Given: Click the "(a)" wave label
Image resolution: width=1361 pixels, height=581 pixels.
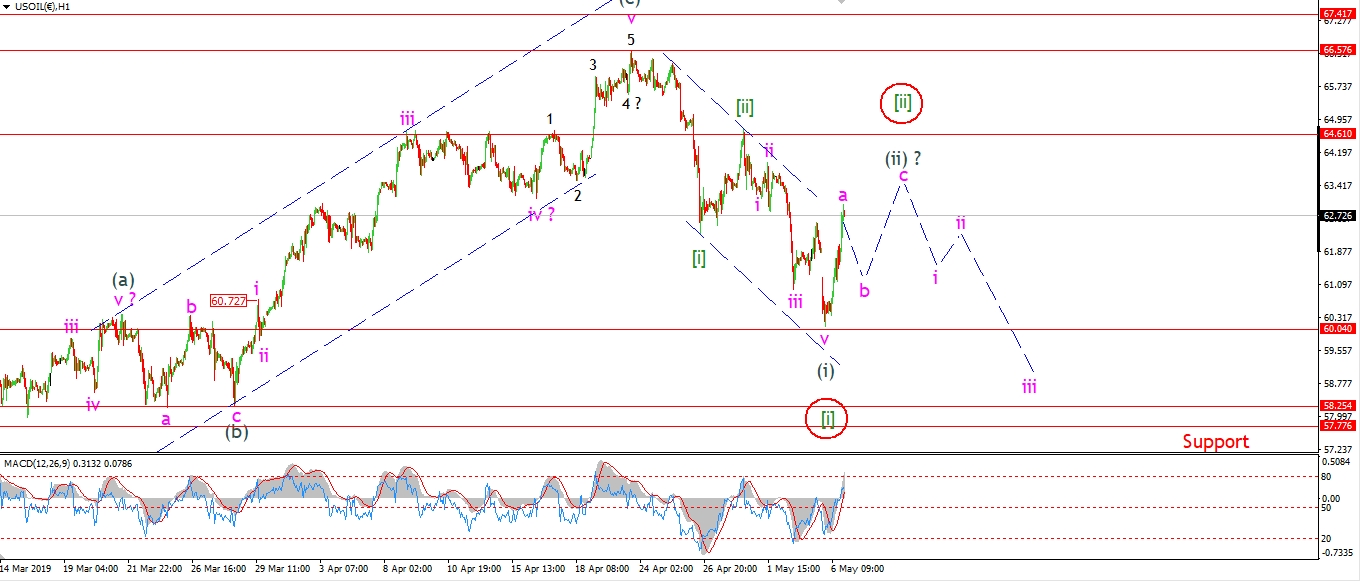Looking at the screenshot, I should point(124,281).
